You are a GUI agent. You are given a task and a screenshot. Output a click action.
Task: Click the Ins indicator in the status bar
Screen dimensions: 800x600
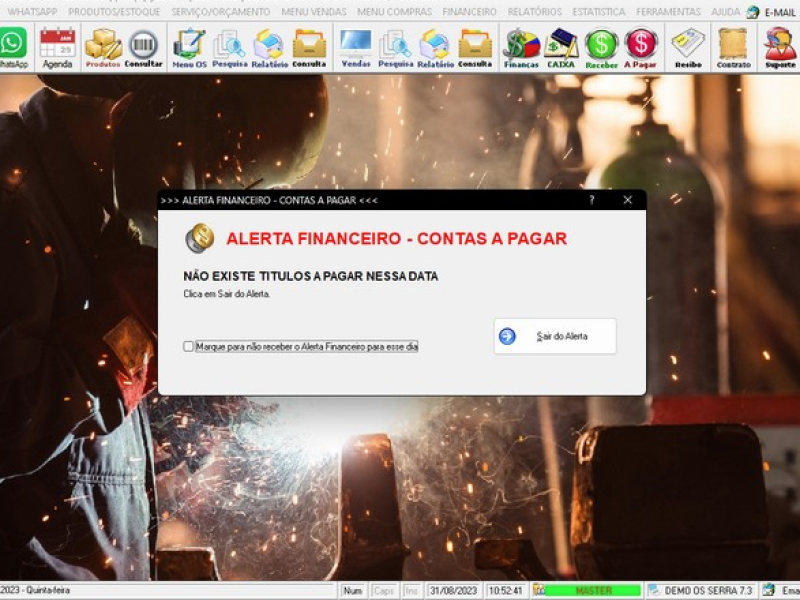pos(411,590)
